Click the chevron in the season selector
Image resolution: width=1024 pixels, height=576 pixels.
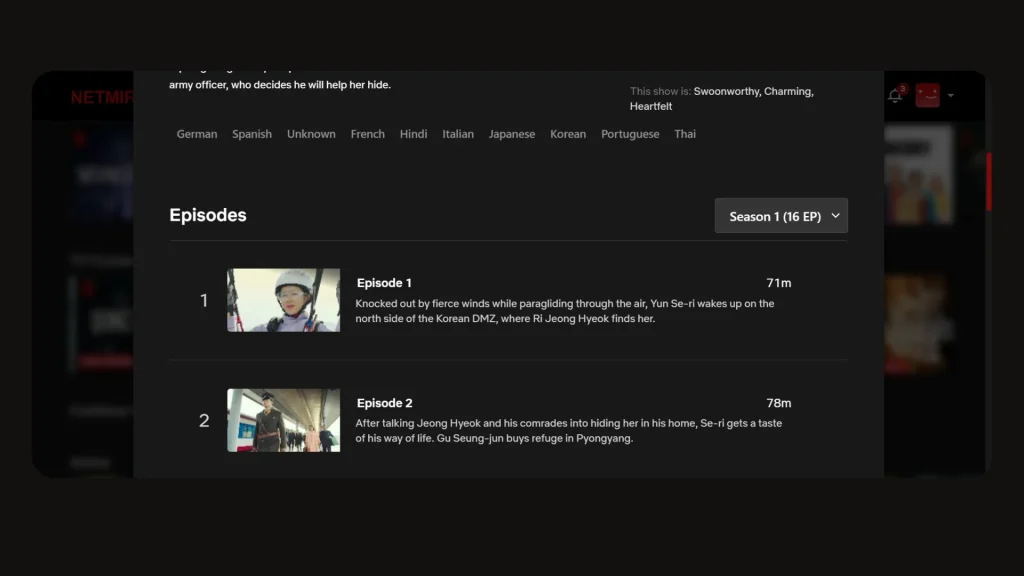pos(836,216)
